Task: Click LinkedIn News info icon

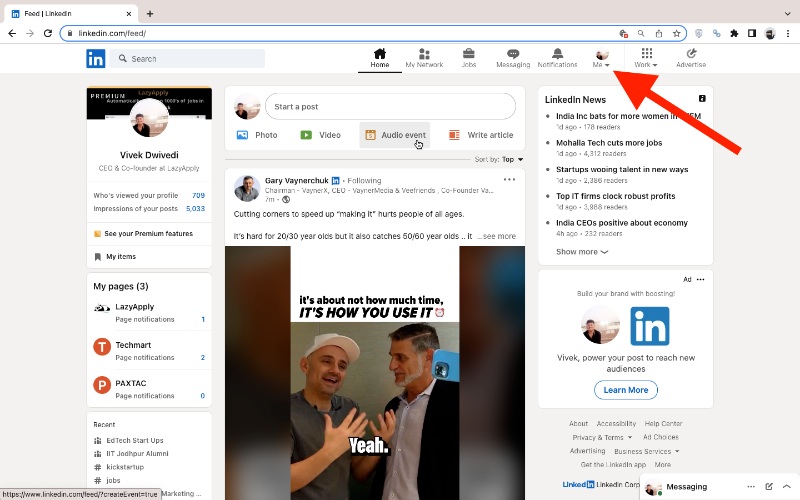Action: [702, 98]
